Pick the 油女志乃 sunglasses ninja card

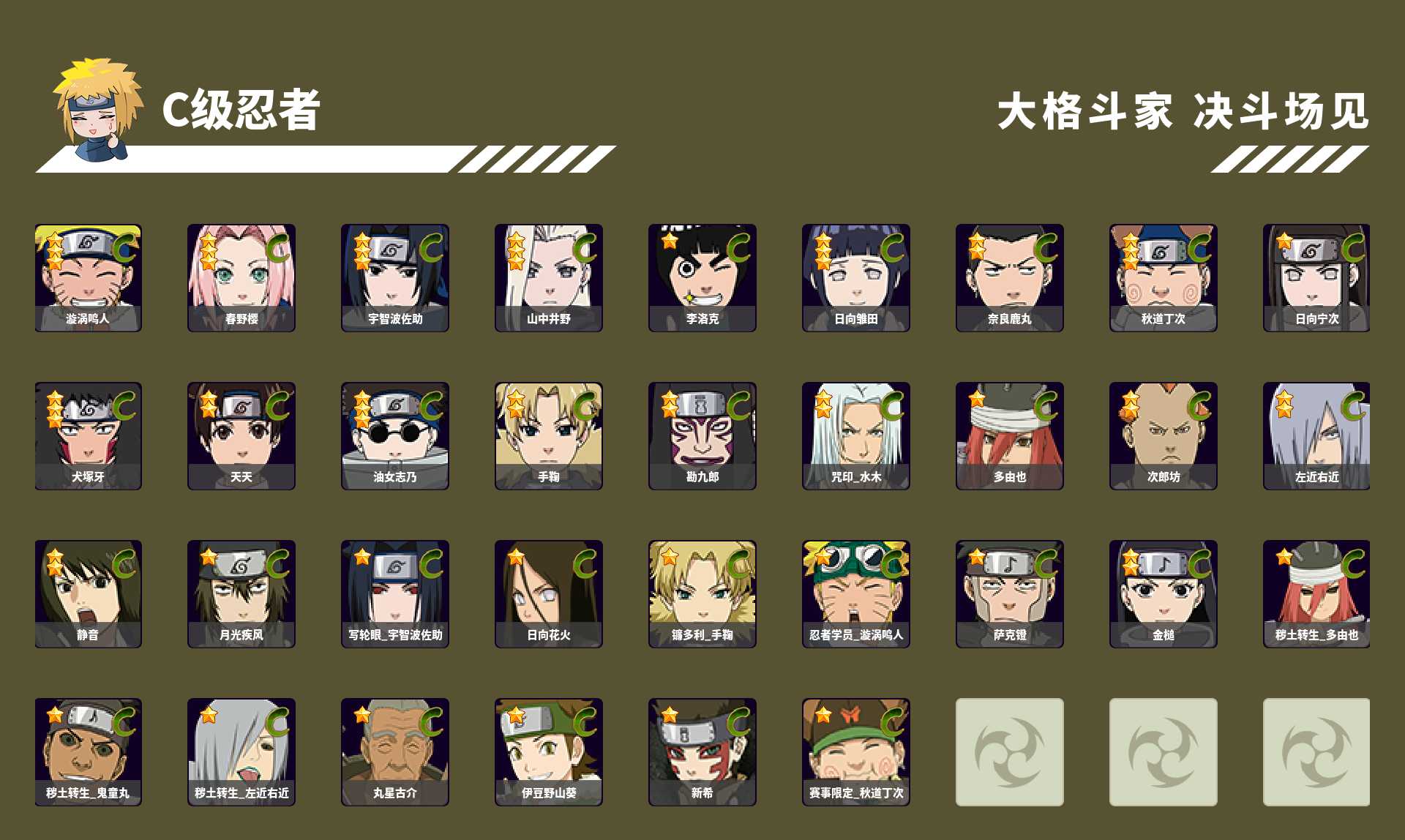tap(395, 436)
